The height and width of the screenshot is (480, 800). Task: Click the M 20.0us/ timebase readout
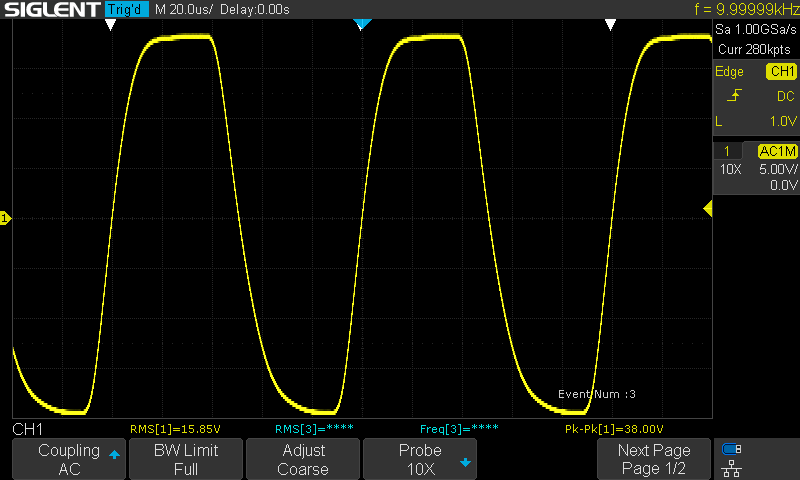pos(184,9)
